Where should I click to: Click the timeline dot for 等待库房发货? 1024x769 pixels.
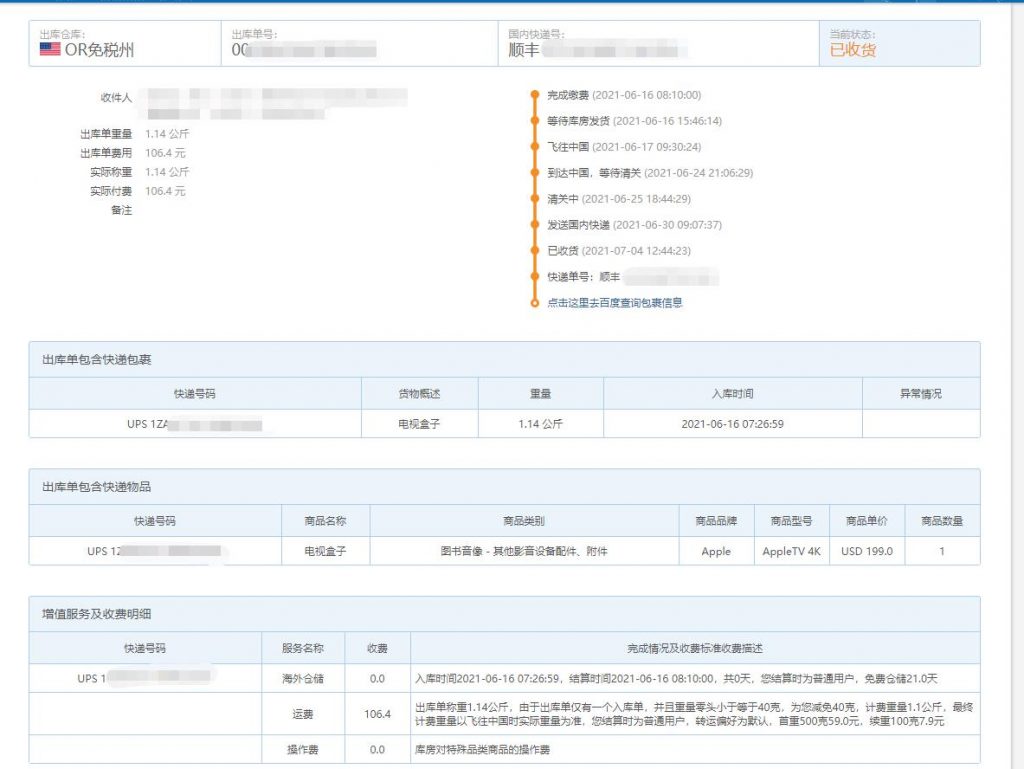[535, 121]
